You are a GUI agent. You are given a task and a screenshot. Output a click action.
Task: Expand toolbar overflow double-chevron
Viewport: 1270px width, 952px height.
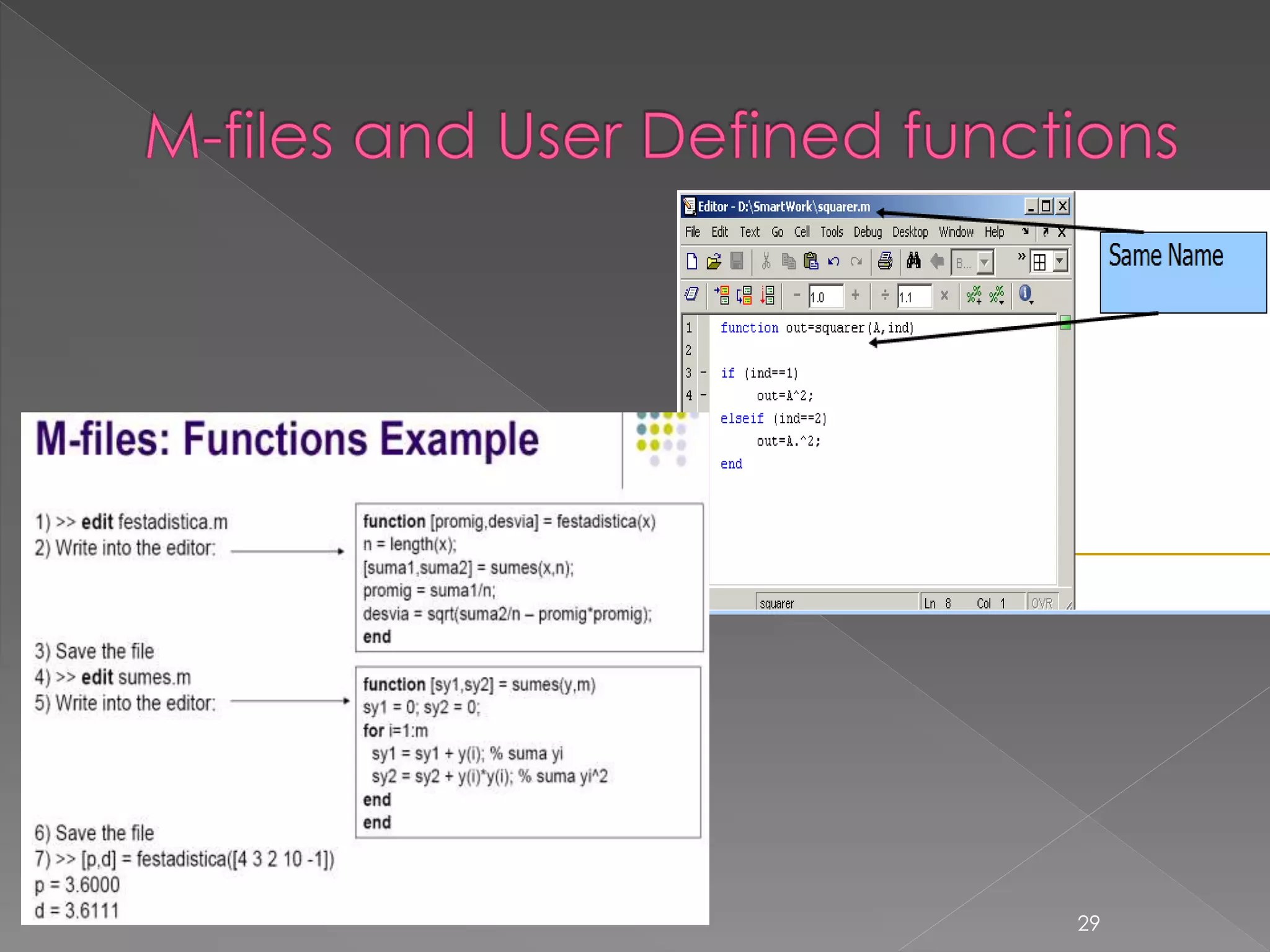tap(1021, 256)
